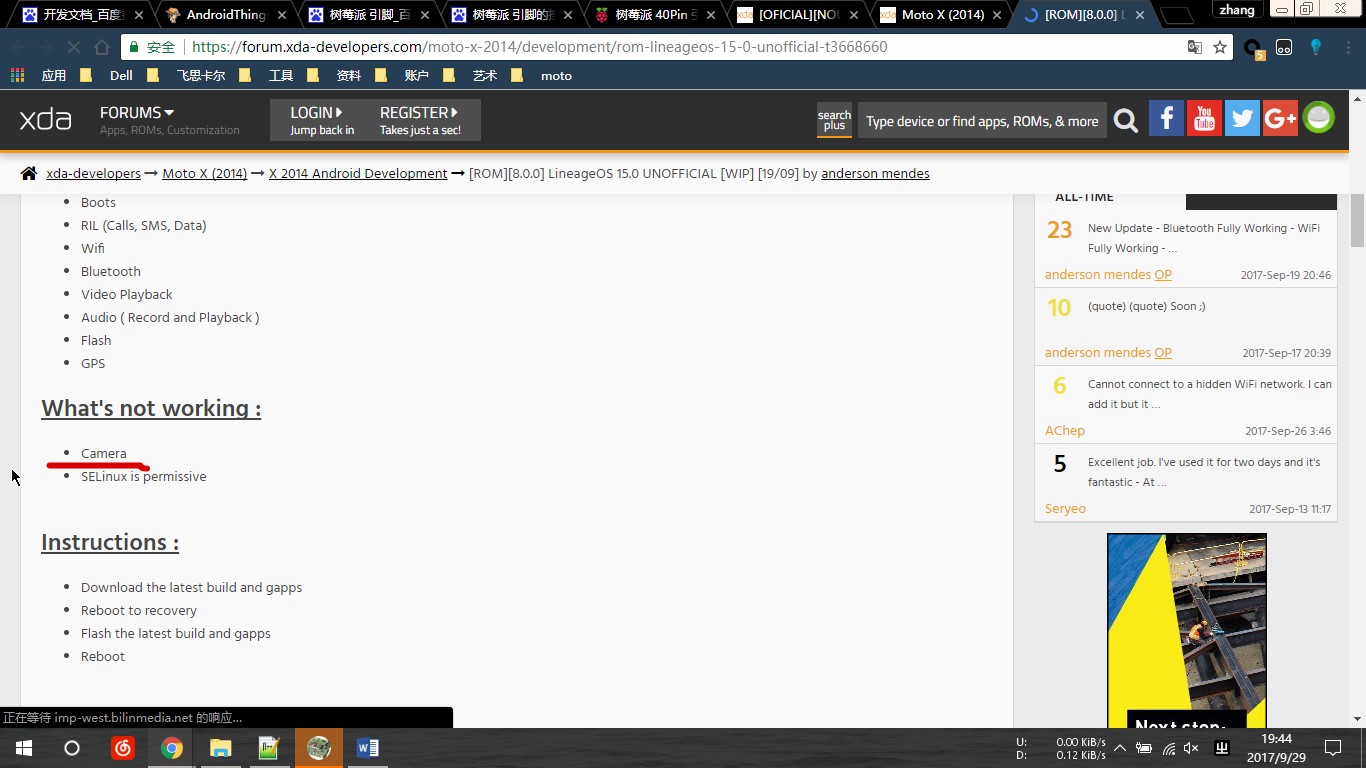Expand the FORUMS dropdown menu

point(137,113)
